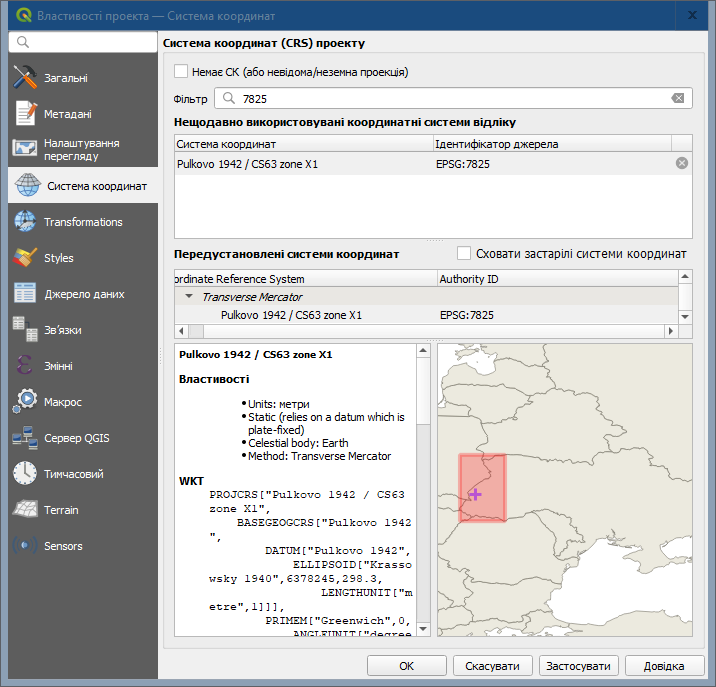Toggle Сховати застарілі системи координат

(464, 254)
